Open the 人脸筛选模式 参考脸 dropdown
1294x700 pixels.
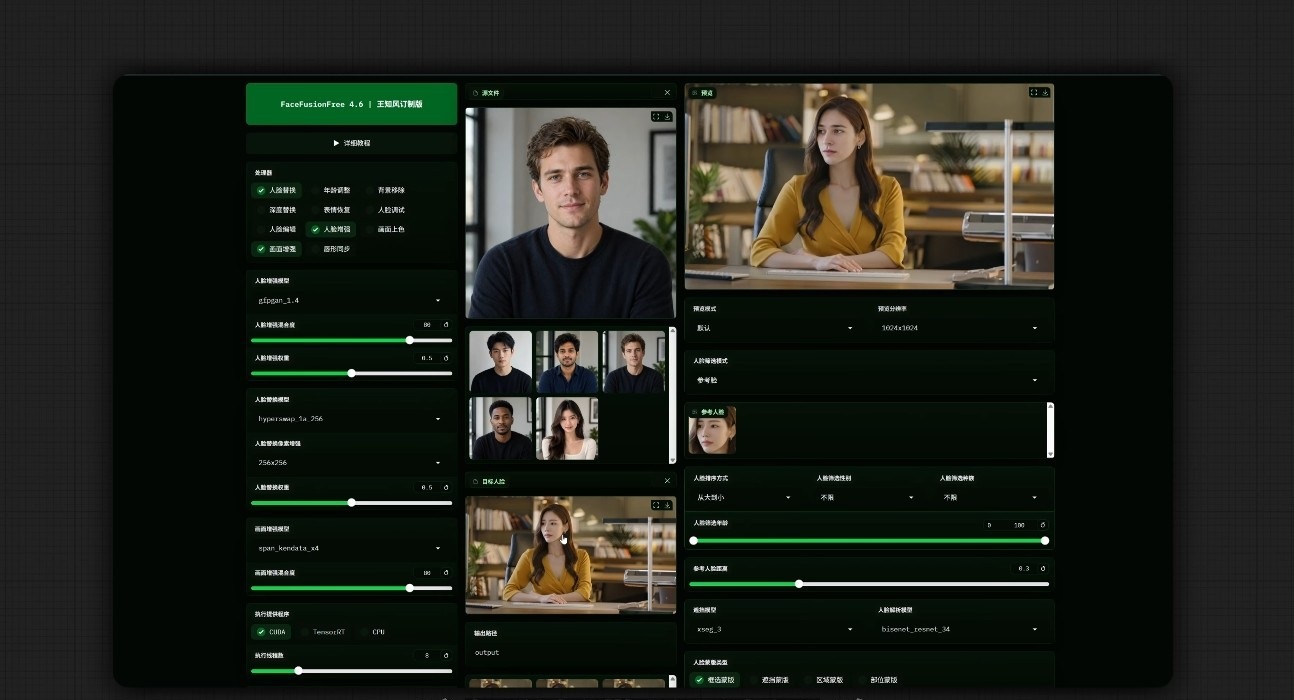click(x=869, y=380)
